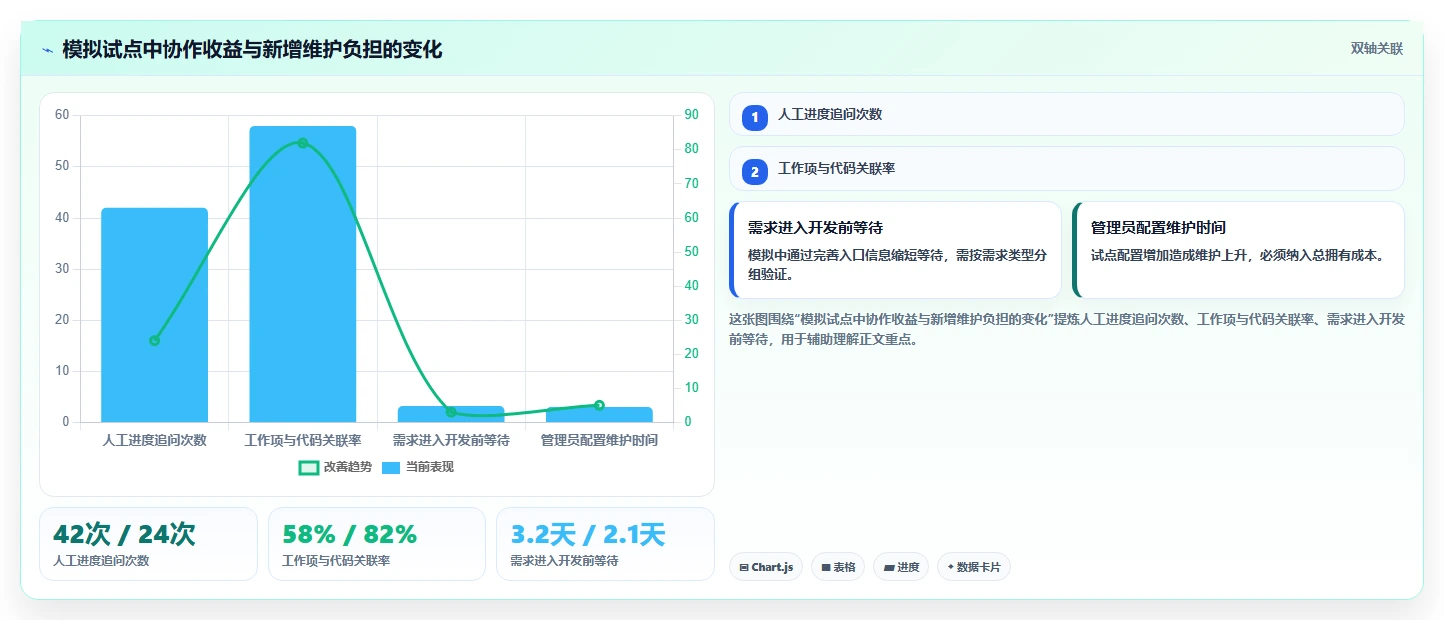Select list item 1 人工进度追问次数
Image resolution: width=1444 pixels, height=620 pixels.
click(x=1067, y=115)
